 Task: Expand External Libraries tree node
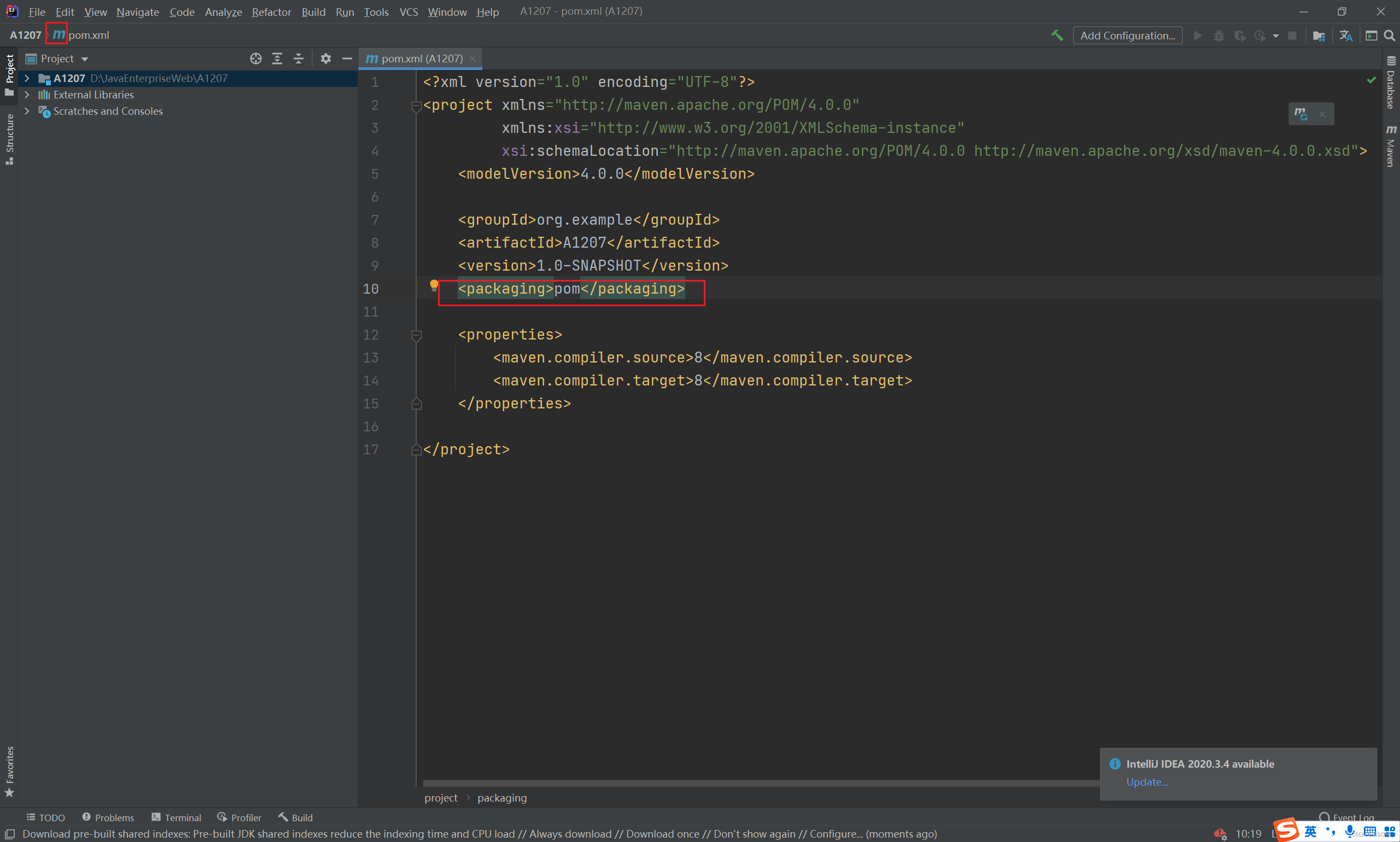[x=27, y=95]
